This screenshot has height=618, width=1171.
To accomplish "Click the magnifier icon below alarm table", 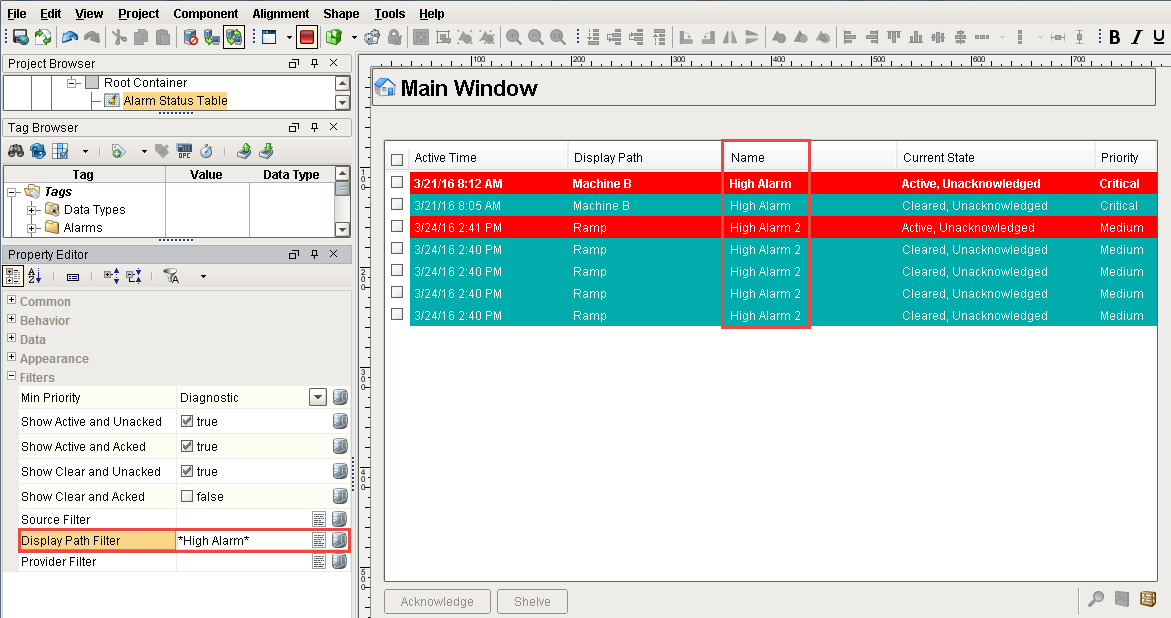I will [x=1096, y=599].
